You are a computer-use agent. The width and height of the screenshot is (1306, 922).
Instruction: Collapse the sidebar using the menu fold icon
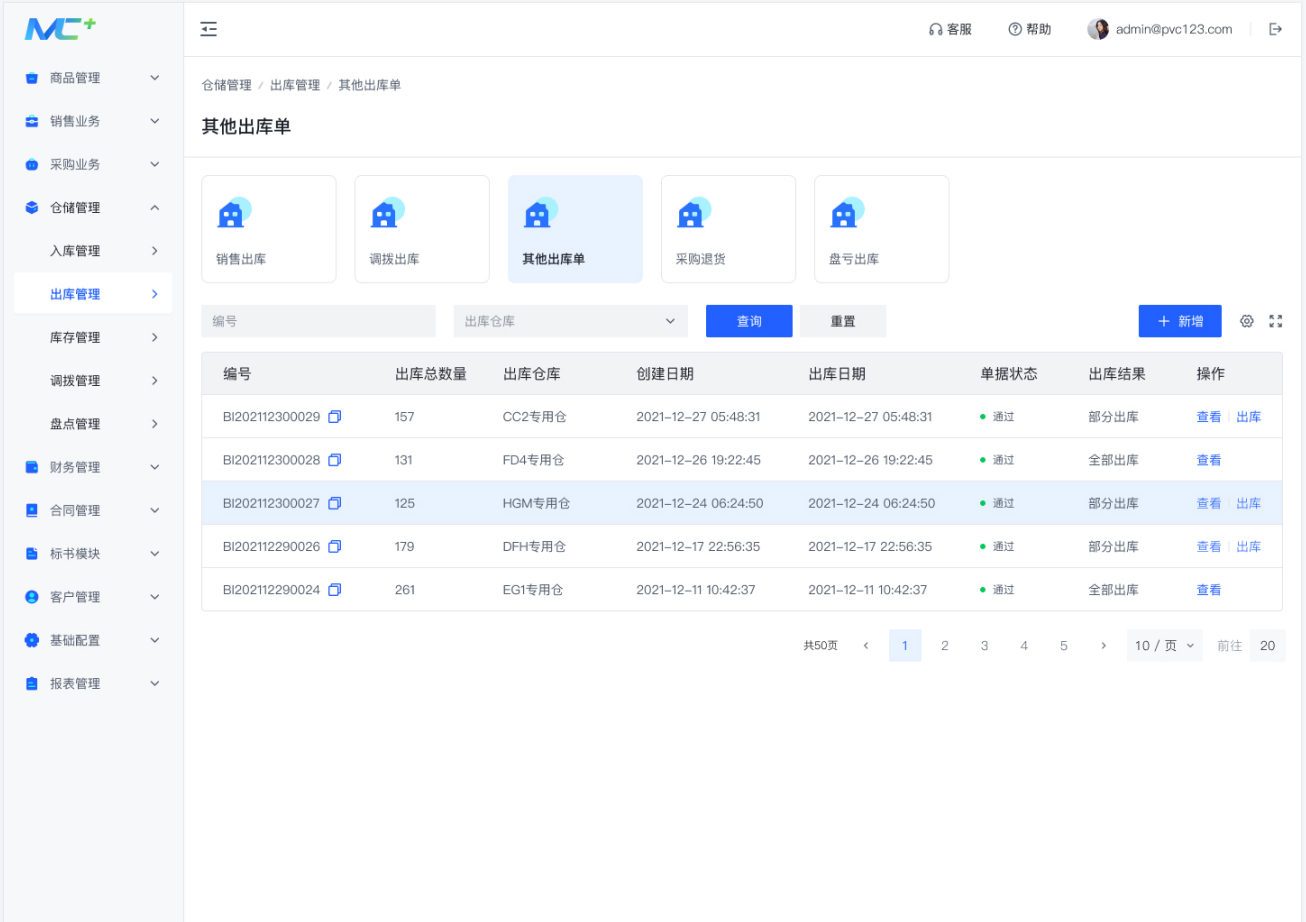coord(208,29)
